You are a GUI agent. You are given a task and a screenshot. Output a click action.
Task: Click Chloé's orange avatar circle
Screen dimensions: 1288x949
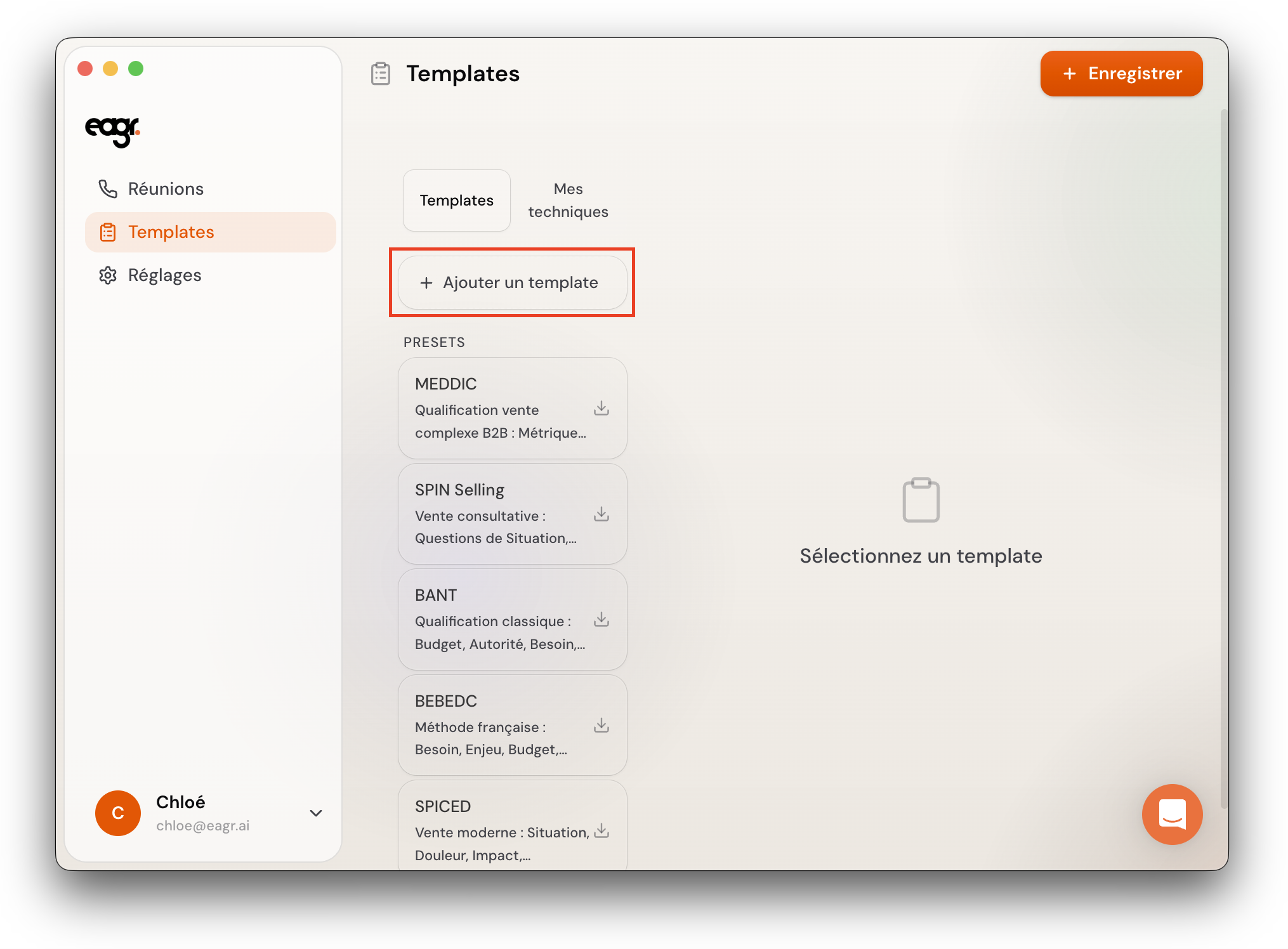point(118,813)
